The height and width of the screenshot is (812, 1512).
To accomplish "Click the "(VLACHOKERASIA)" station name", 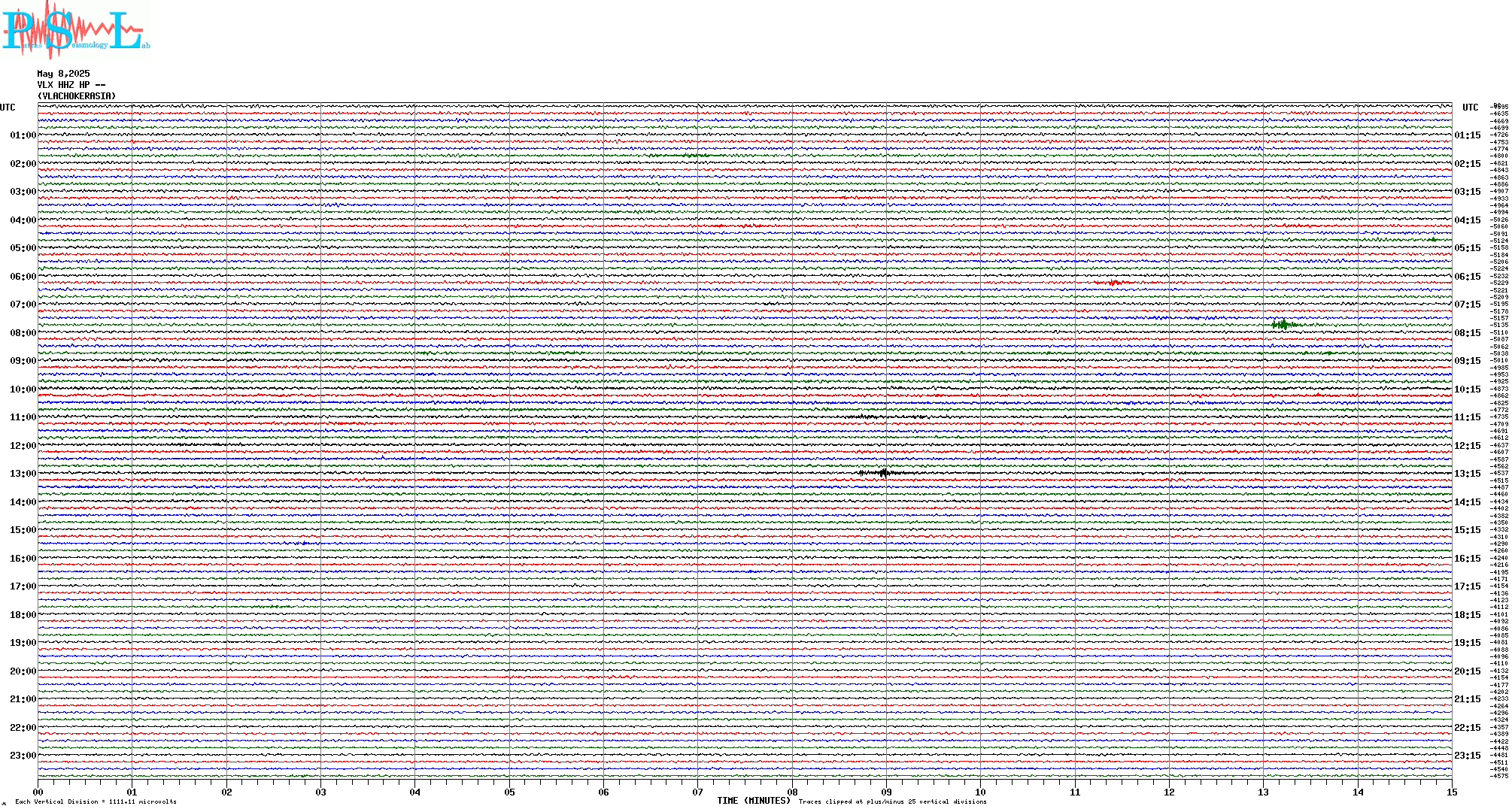I will [x=77, y=96].
